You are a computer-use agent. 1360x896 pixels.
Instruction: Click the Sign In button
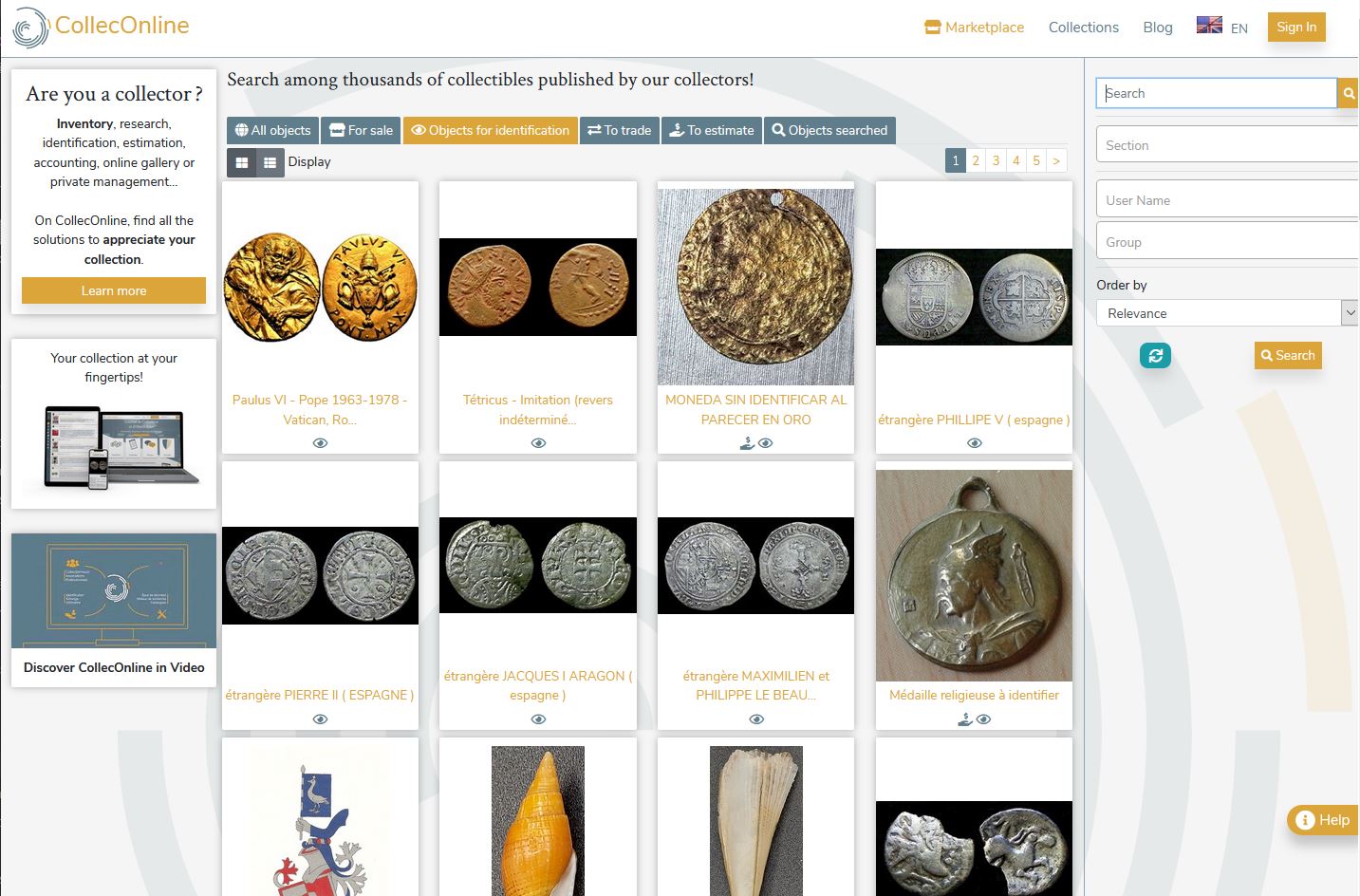point(1295,27)
